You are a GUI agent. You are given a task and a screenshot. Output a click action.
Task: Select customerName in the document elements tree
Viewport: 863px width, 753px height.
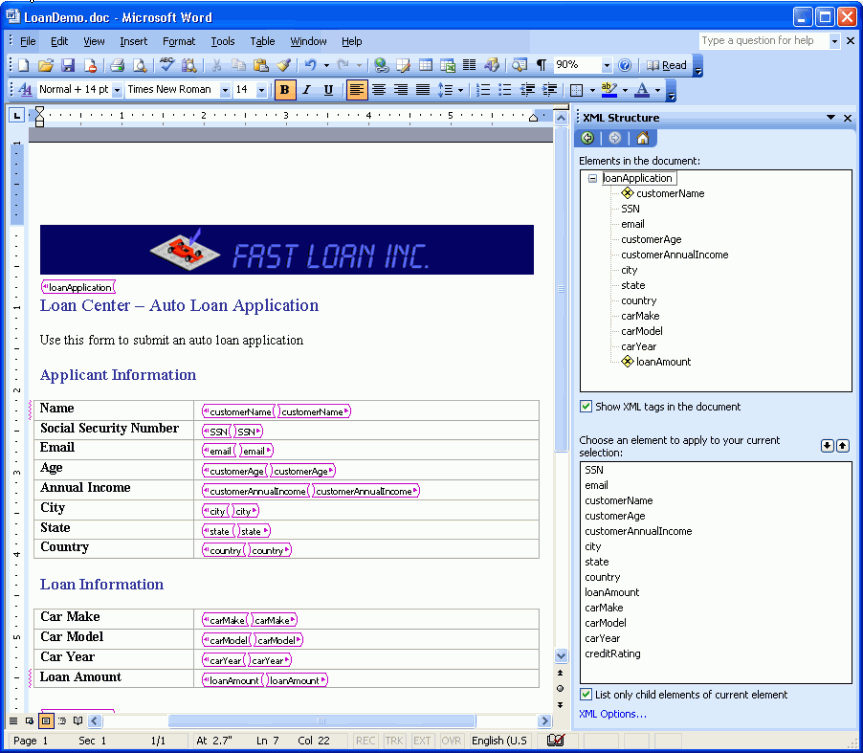click(x=670, y=193)
